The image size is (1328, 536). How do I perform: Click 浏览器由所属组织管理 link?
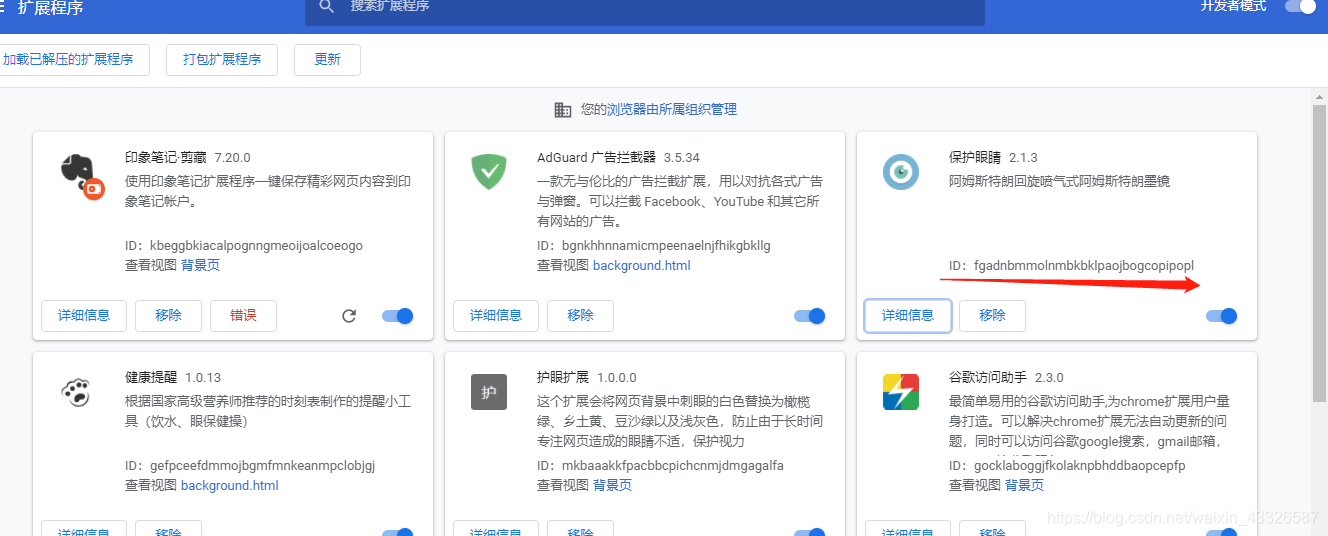pyautogui.click(x=672, y=110)
